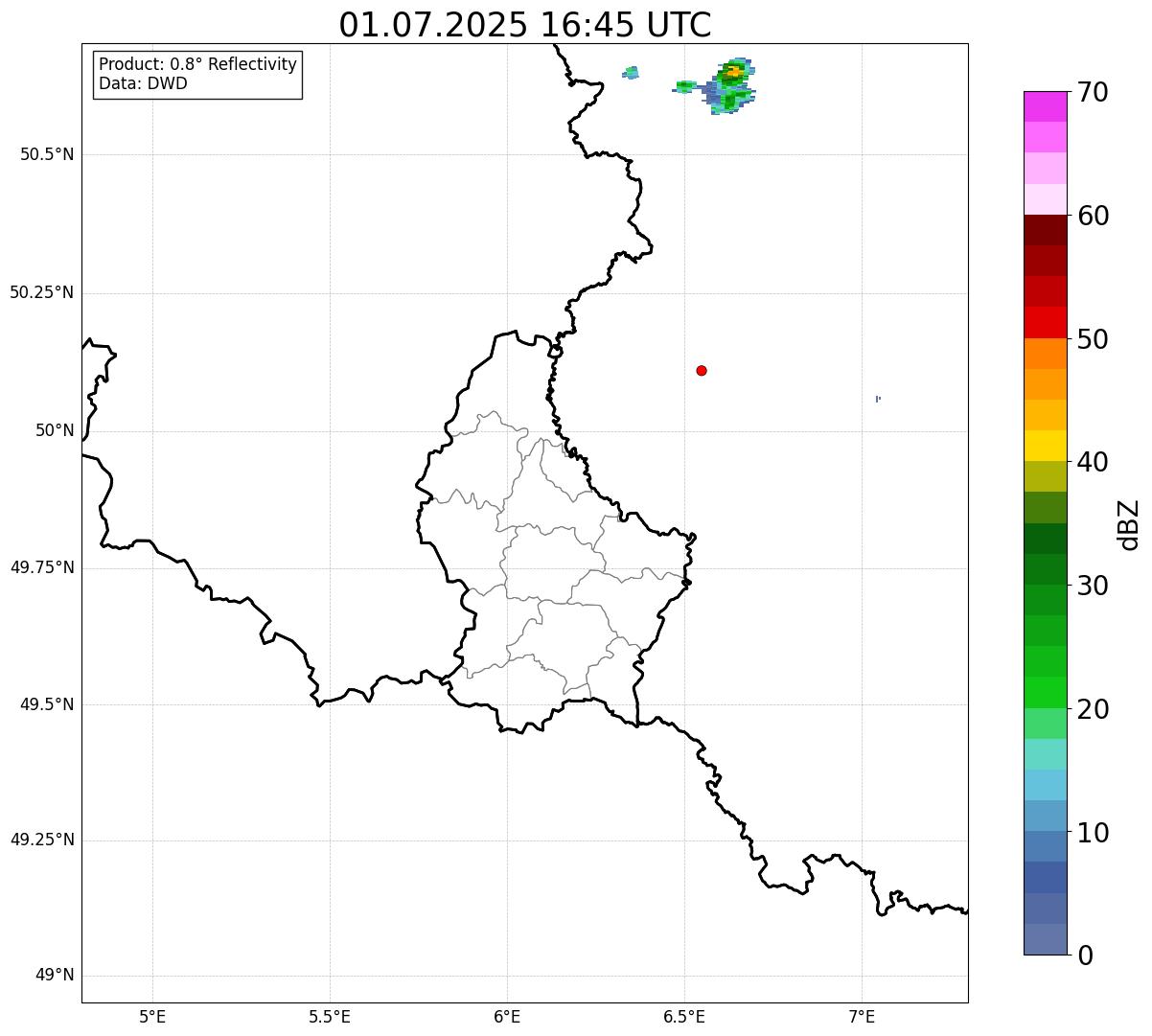Click the magenta top colorbar segment
Image resolution: width=1152 pixels, height=1036 pixels.
click(1046, 106)
